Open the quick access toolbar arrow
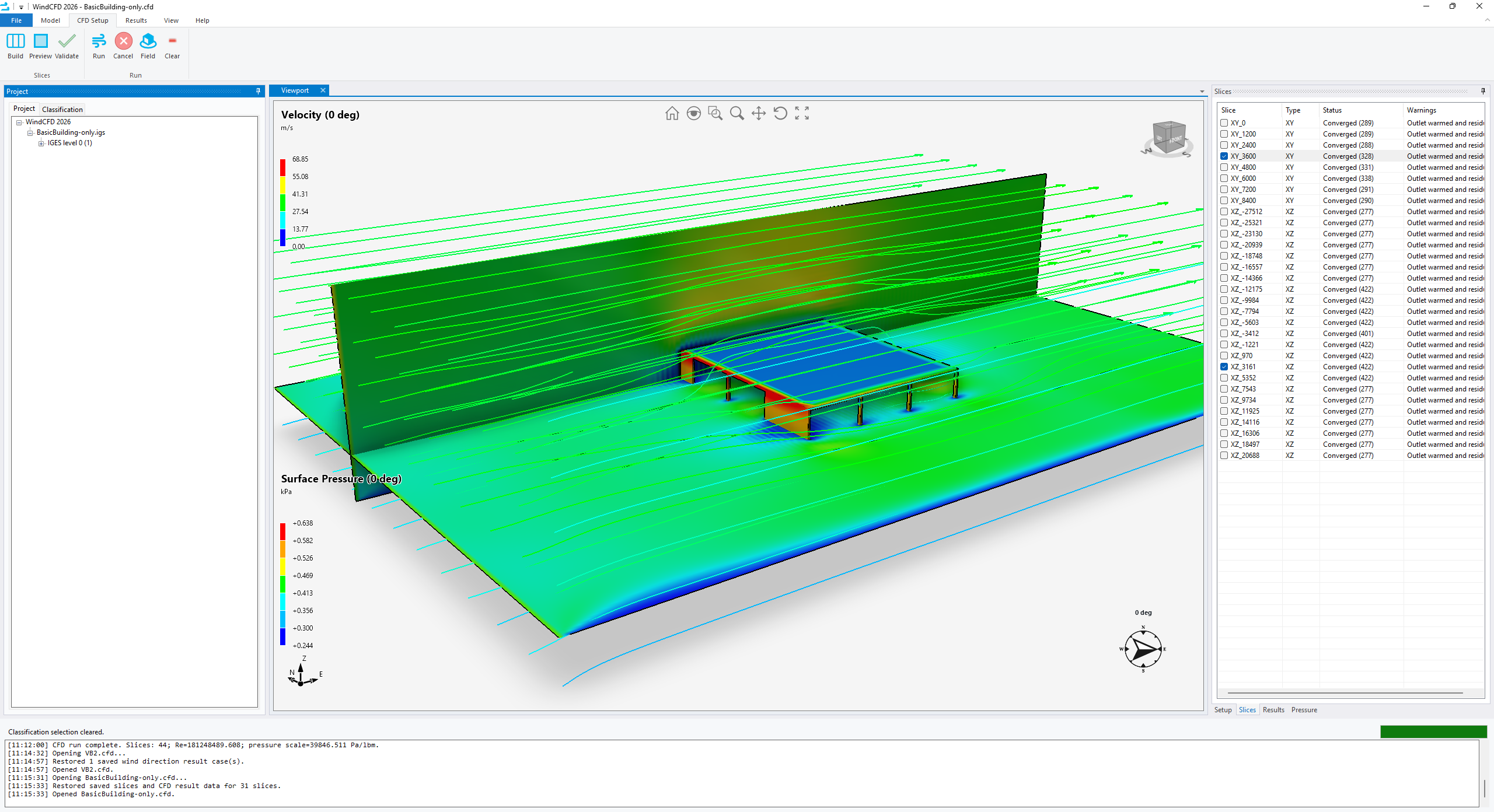 [x=21, y=7]
